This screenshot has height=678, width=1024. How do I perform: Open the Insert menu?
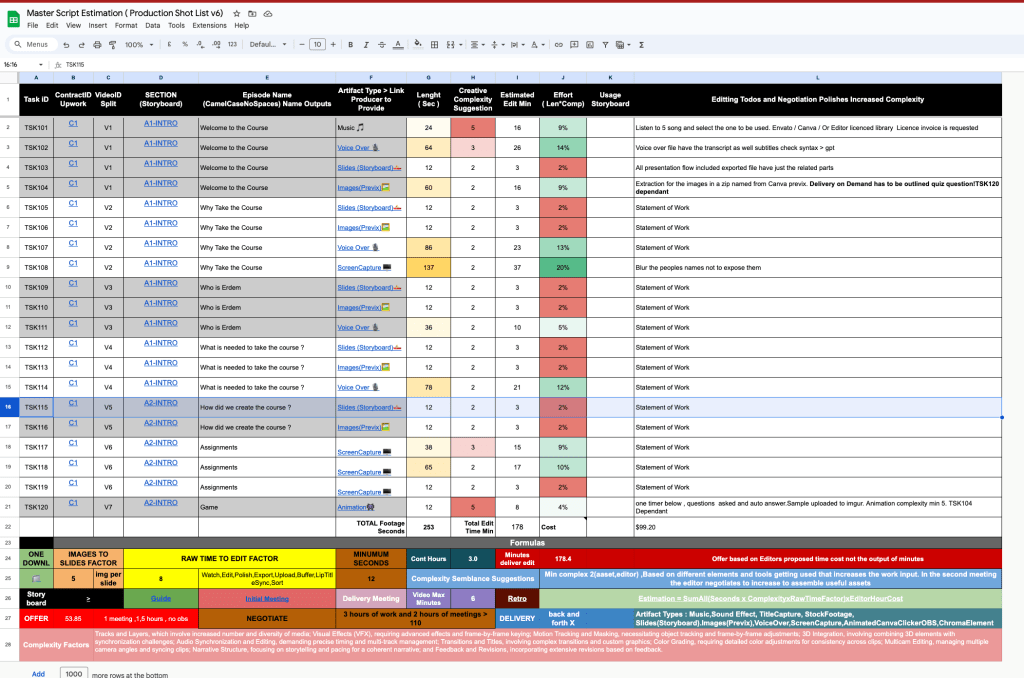pos(98,25)
